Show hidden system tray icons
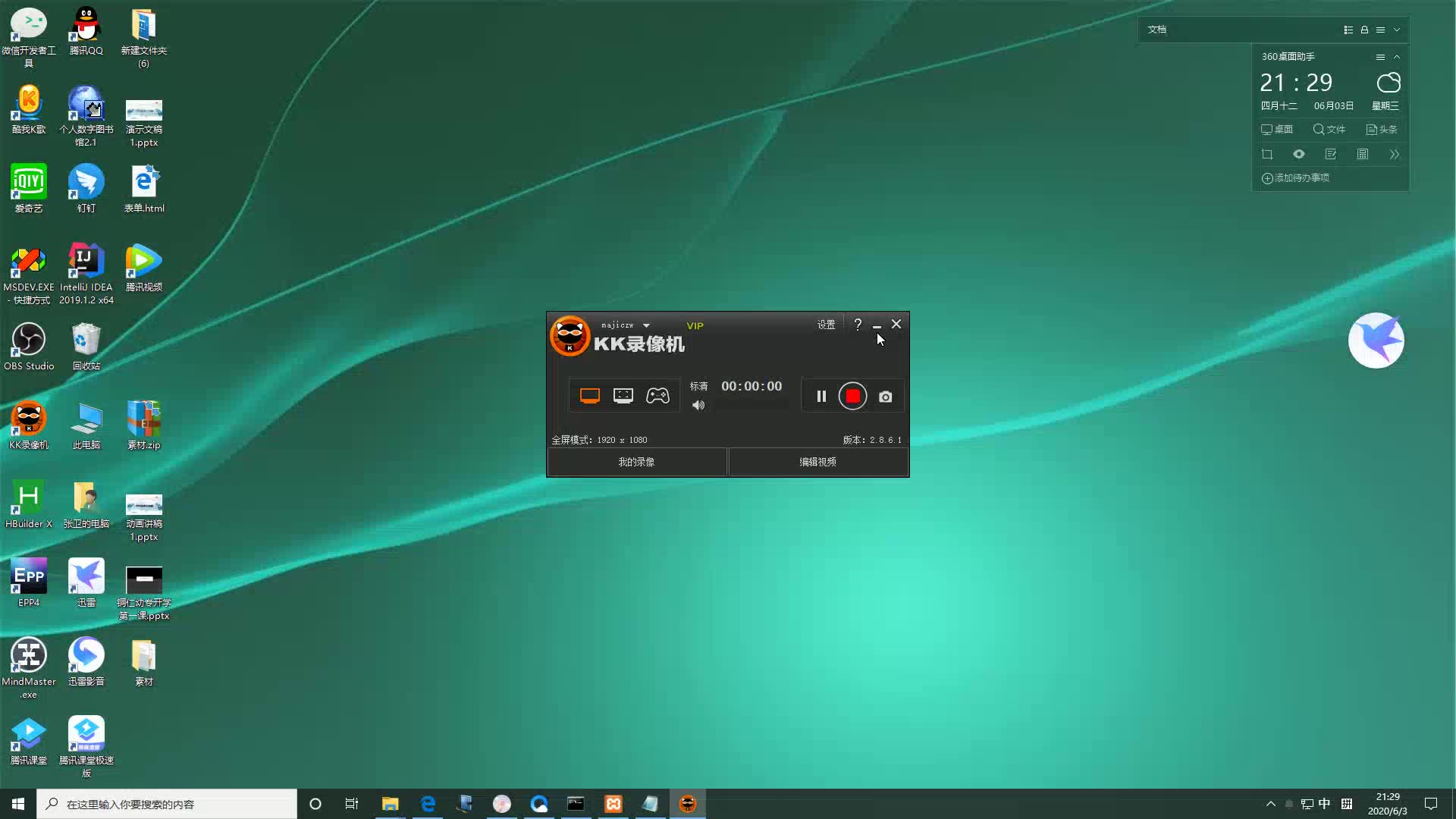 [x=1271, y=804]
